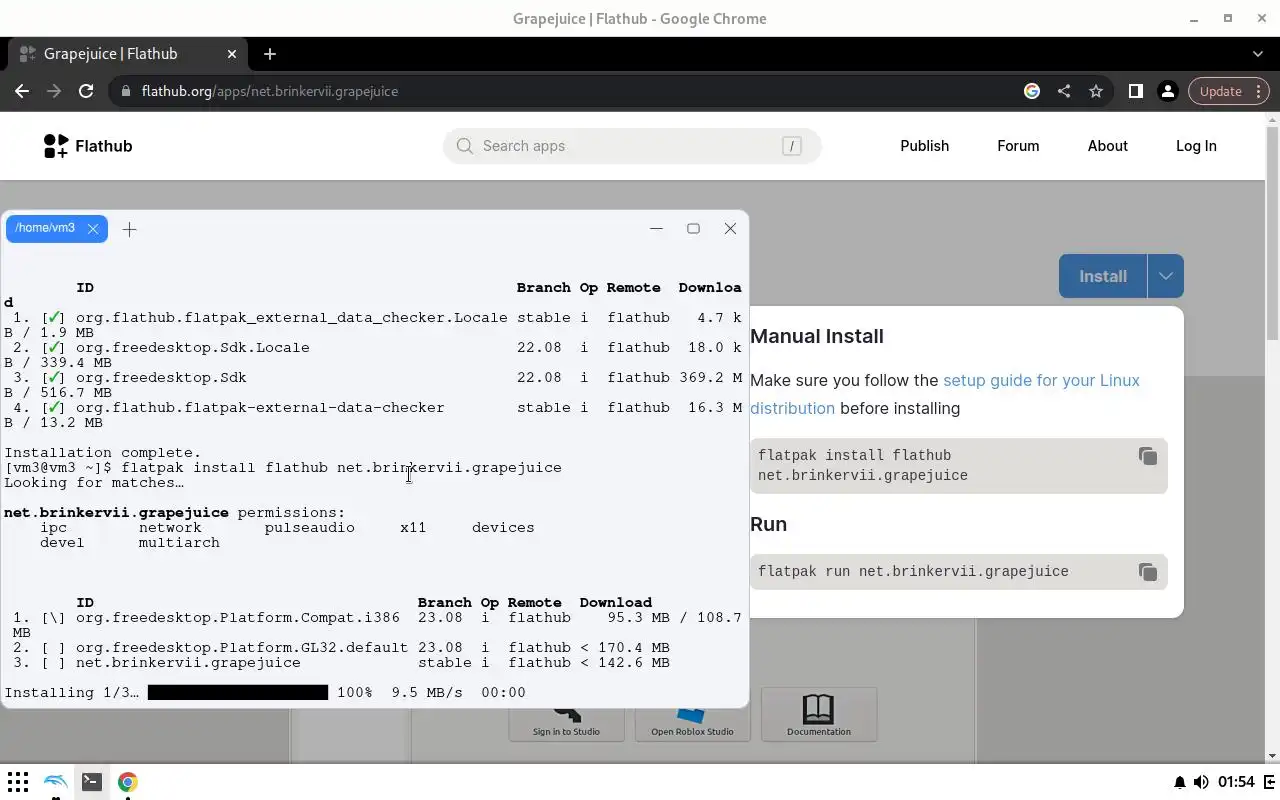The height and width of the screenshot is (800, 1280).
Task: Copy the flatpak install command
Action: coord(1148,456)
